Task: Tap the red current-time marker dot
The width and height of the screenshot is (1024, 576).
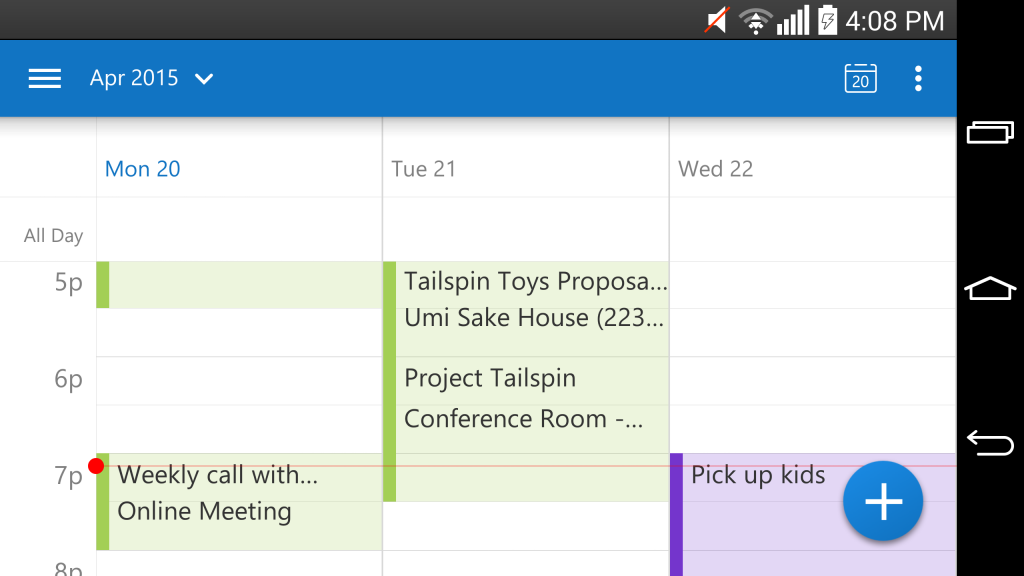Action: [x=96, y=466]
